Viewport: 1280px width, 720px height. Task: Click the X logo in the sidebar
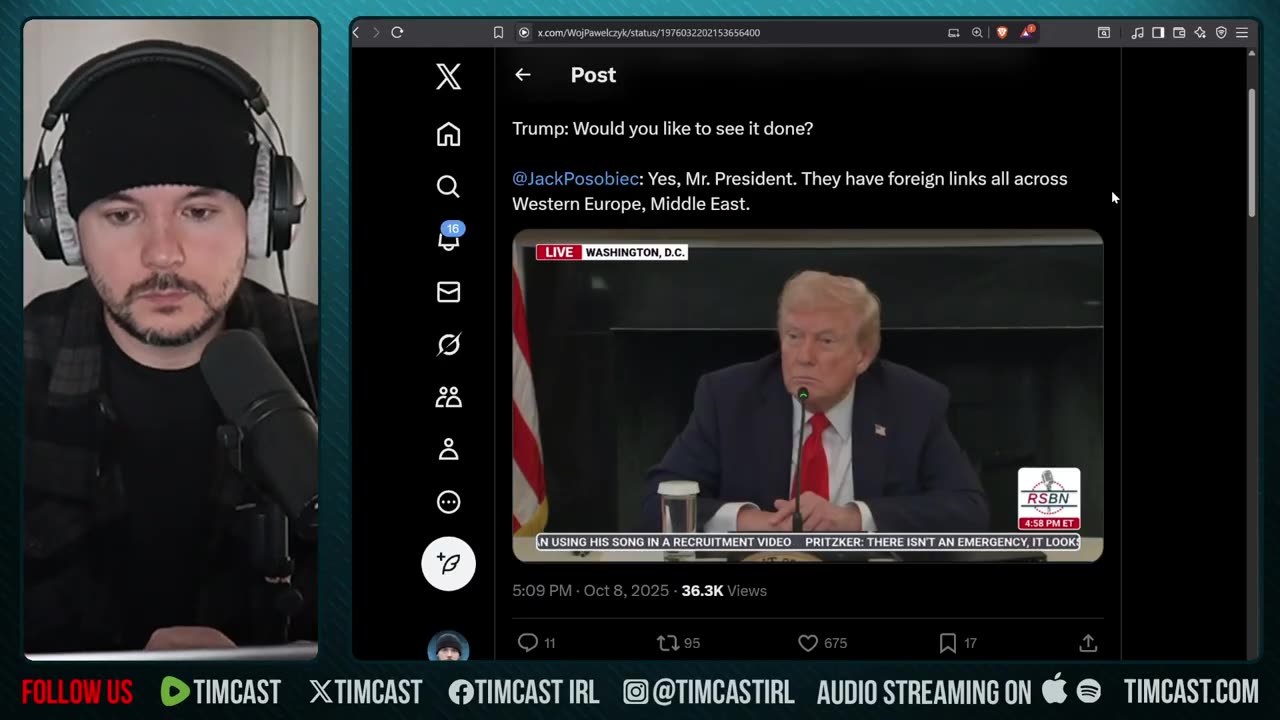click(448, 76)
